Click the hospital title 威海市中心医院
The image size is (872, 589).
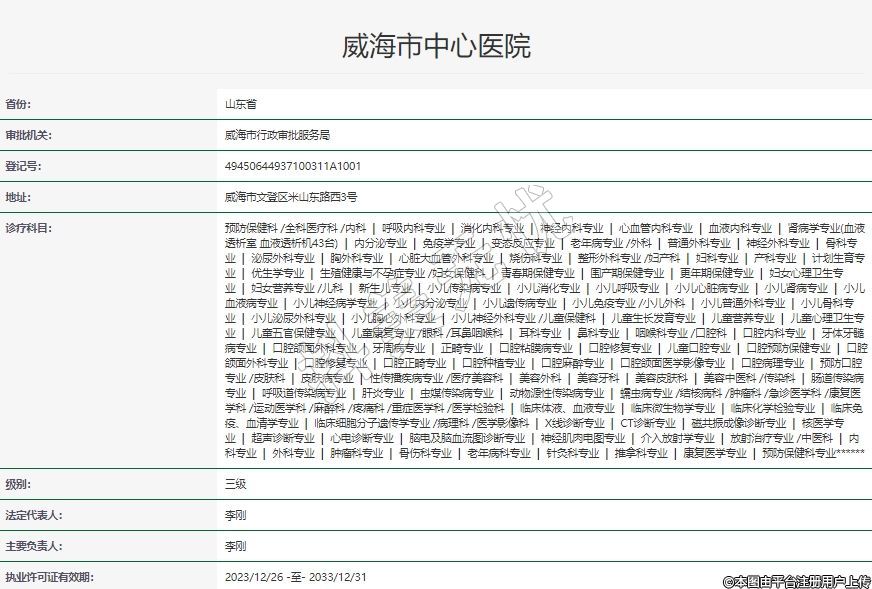(436, 46)
